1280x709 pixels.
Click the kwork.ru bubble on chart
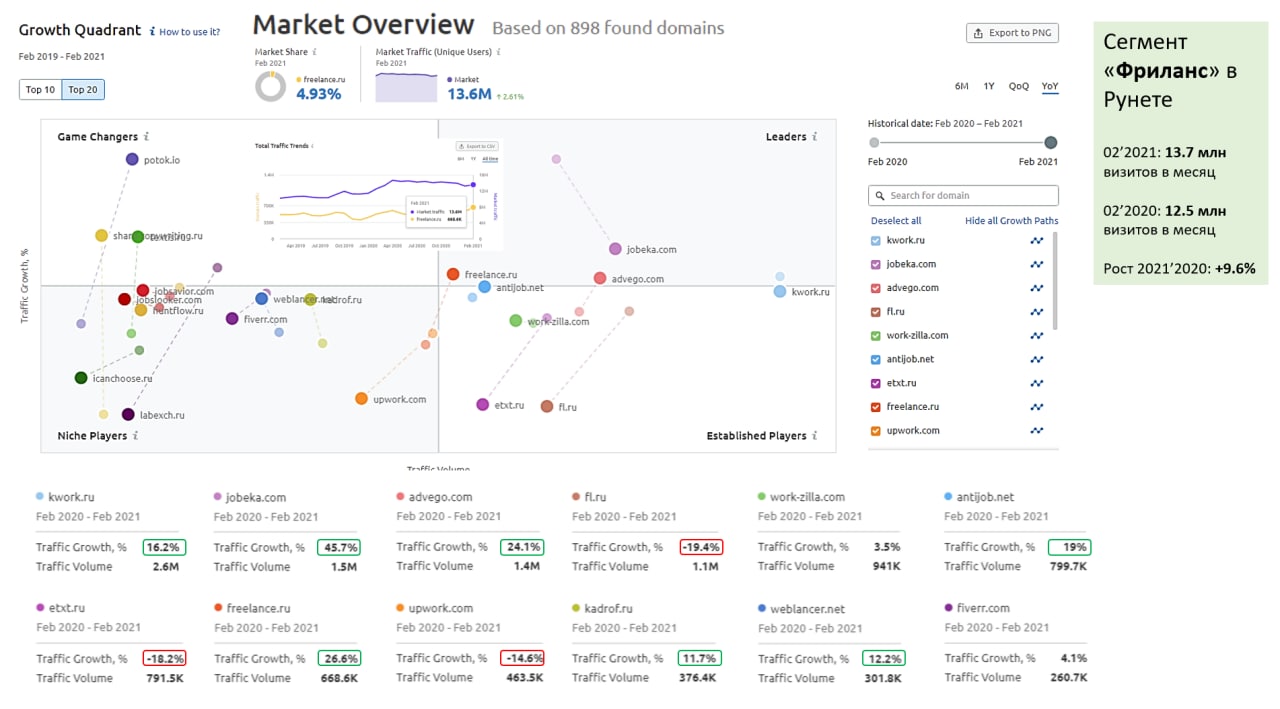pyautogui.click(x=780, y=291)
